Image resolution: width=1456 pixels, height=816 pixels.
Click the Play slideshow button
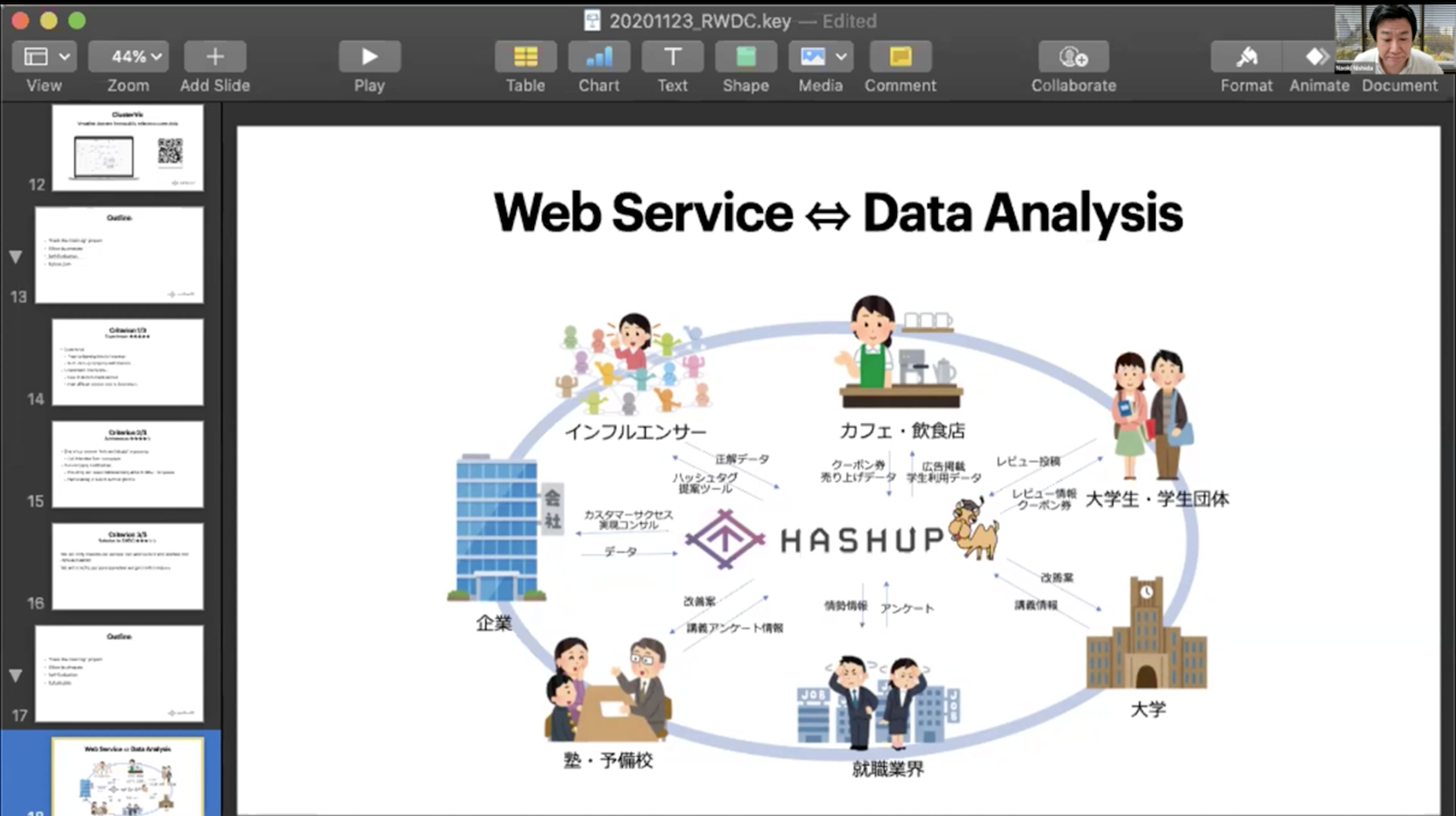coord(368,57)
